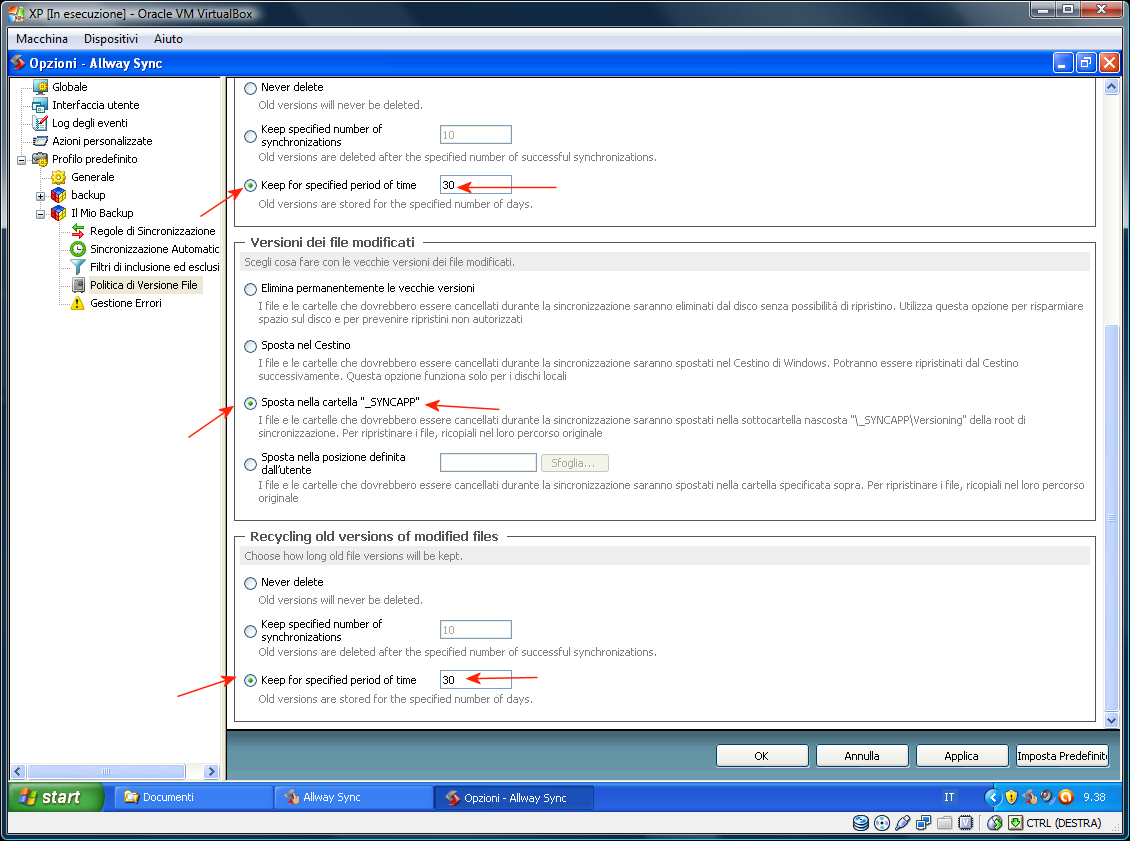Click the IT language indicator in taskbar
Image resolution: width=1130 pixels, height=841 pixels.
949,797
